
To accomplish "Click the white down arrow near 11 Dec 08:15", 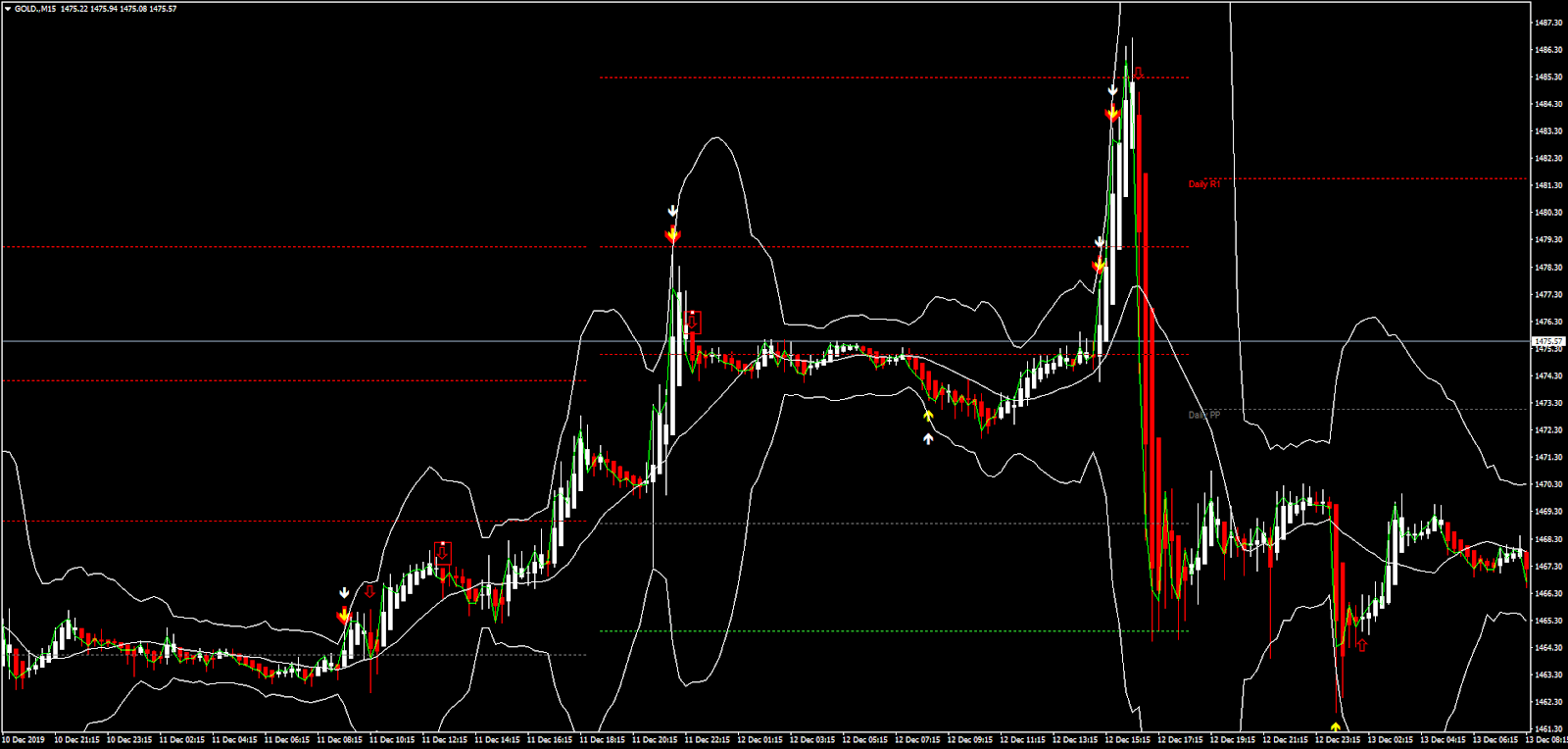I will [x=344, y=593].
